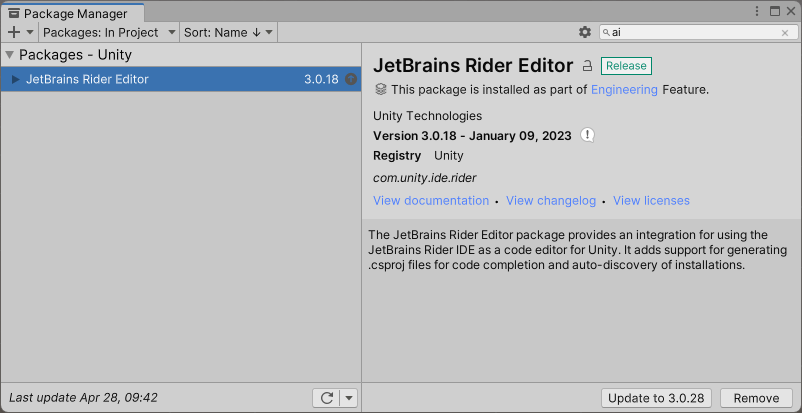The height and width of the screenshot is (413, 802).
Task: Click the add package plus icon
Action: [14, 32]
